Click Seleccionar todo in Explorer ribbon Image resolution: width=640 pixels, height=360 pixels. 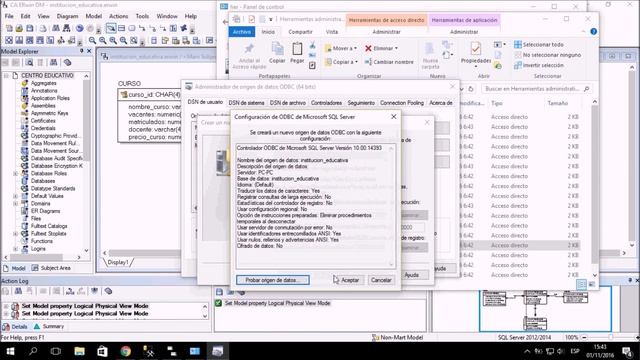539,44
